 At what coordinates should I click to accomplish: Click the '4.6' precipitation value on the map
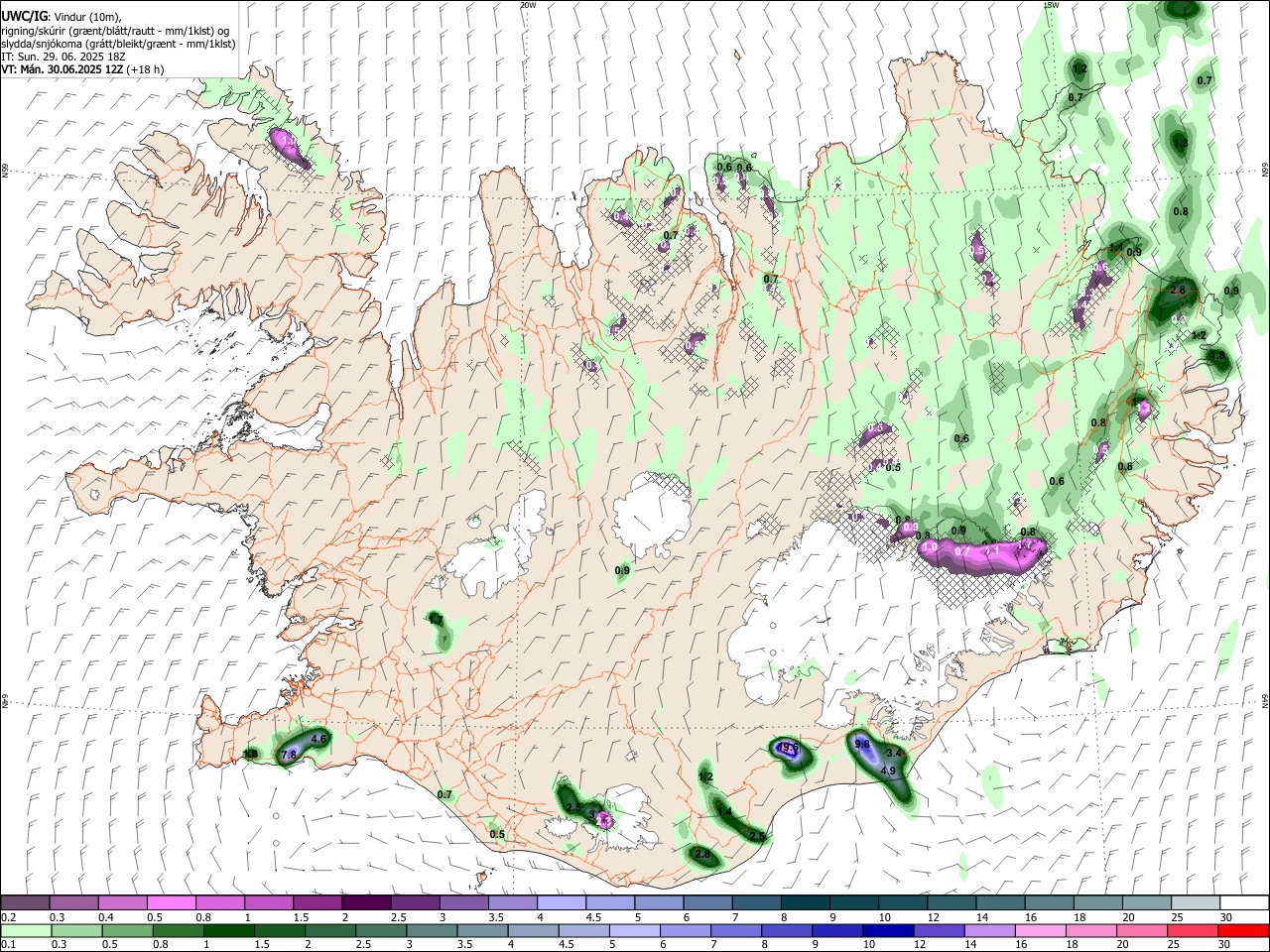click(x=318, y=739)
